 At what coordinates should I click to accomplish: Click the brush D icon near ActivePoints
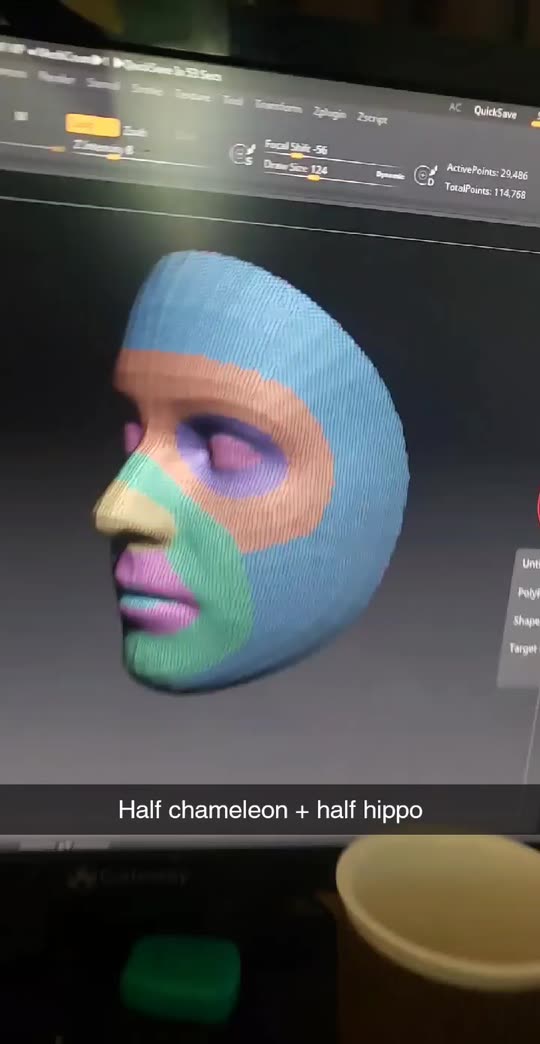point(425,176)
